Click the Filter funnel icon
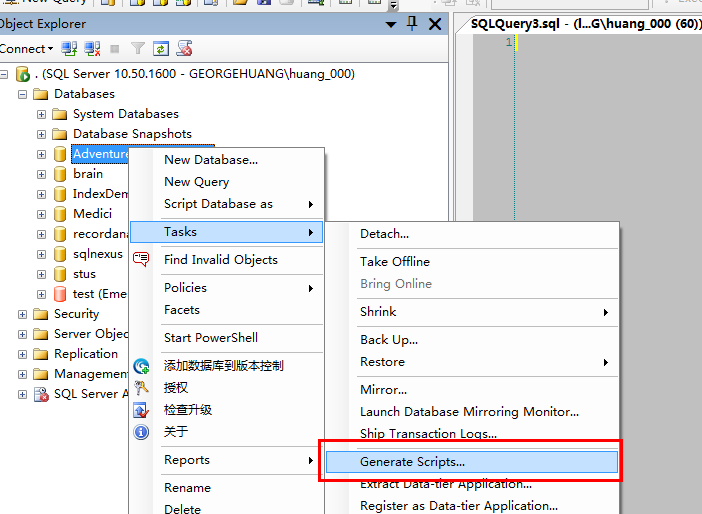 tap(138, 48)
